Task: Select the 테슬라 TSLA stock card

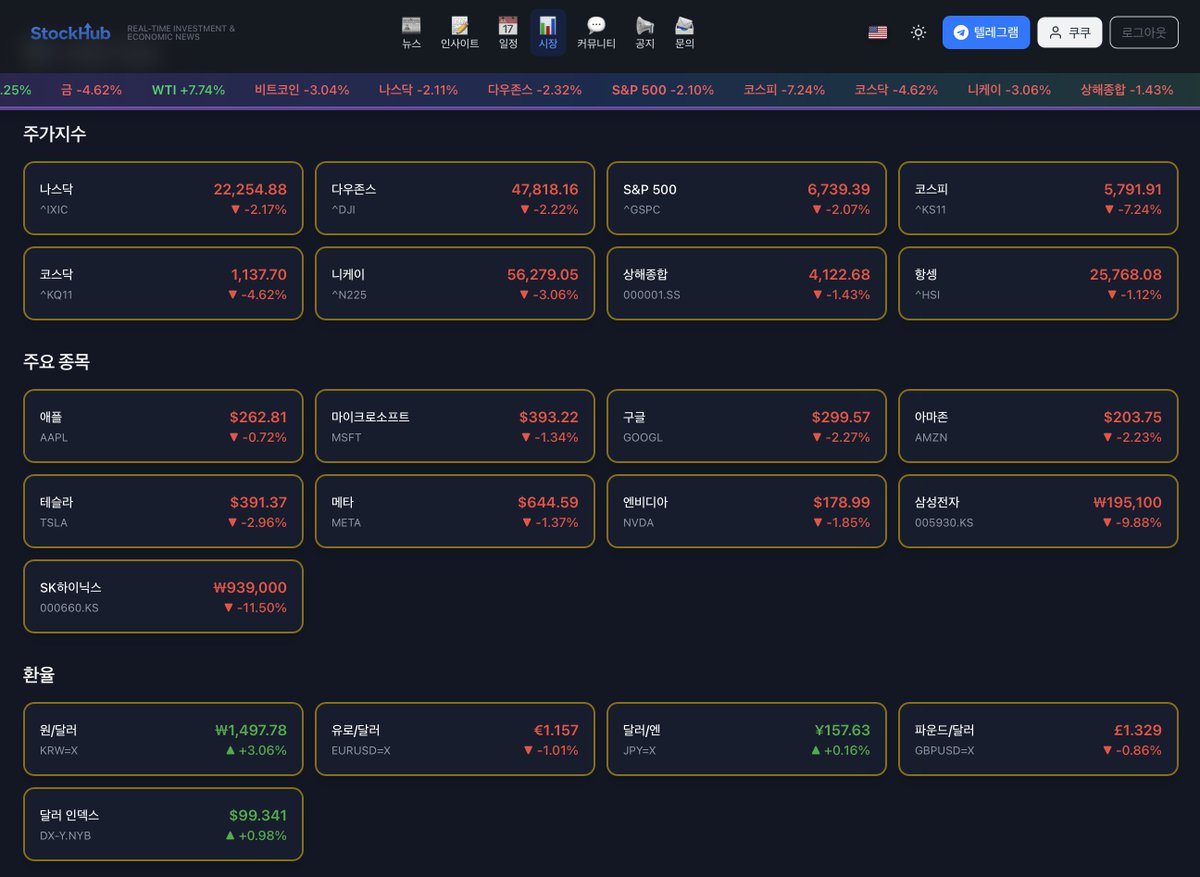Action: [x=163, y=511]
